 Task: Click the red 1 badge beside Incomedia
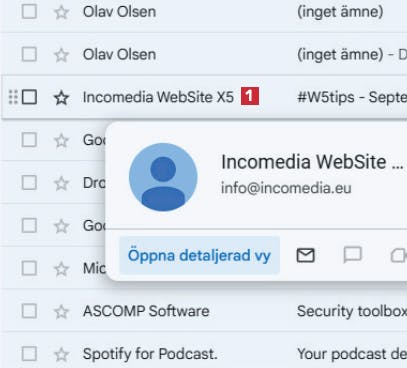click(x=250, y=96)
